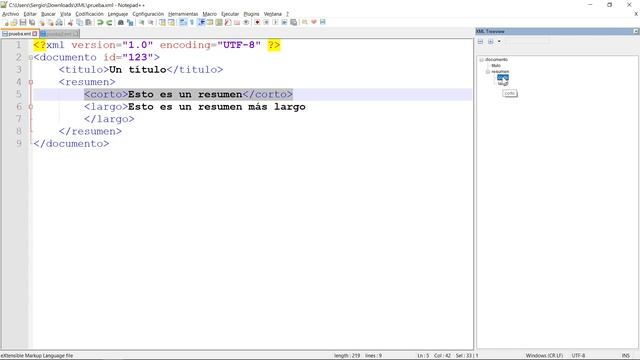Cut selection with the scissors icon
Viewport: 640px width, 360px height.
click(71, 22)
